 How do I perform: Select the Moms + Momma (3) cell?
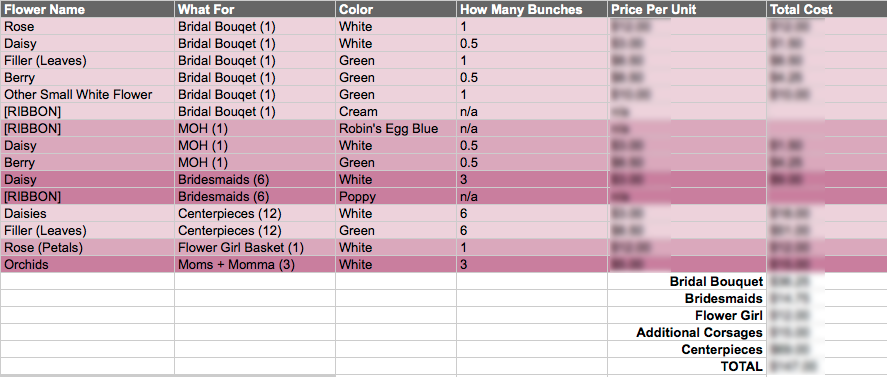[255, 264]
